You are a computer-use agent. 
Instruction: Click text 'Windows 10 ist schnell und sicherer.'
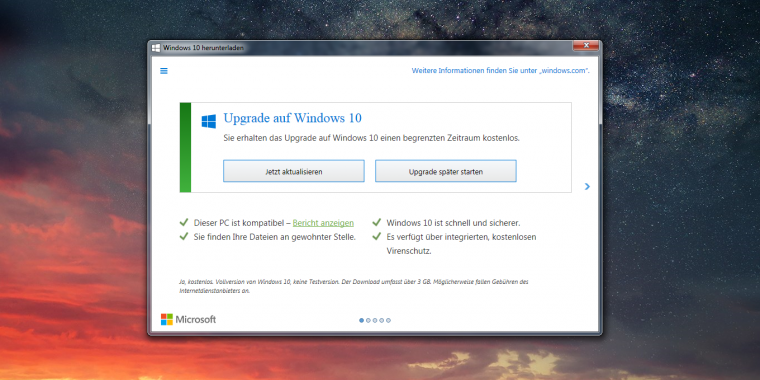(453, 223)
